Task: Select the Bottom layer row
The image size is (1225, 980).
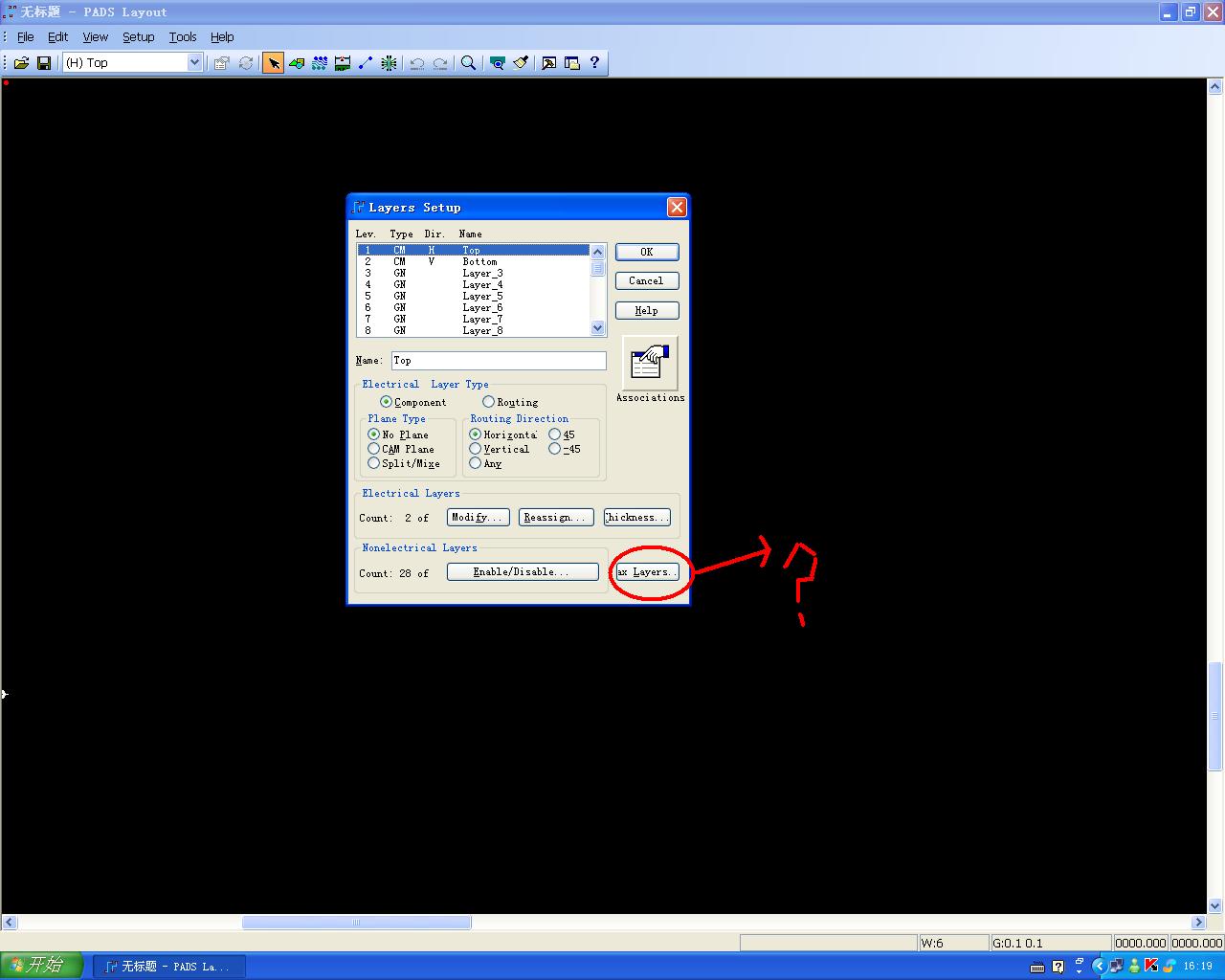Action: tap(474, 261)
